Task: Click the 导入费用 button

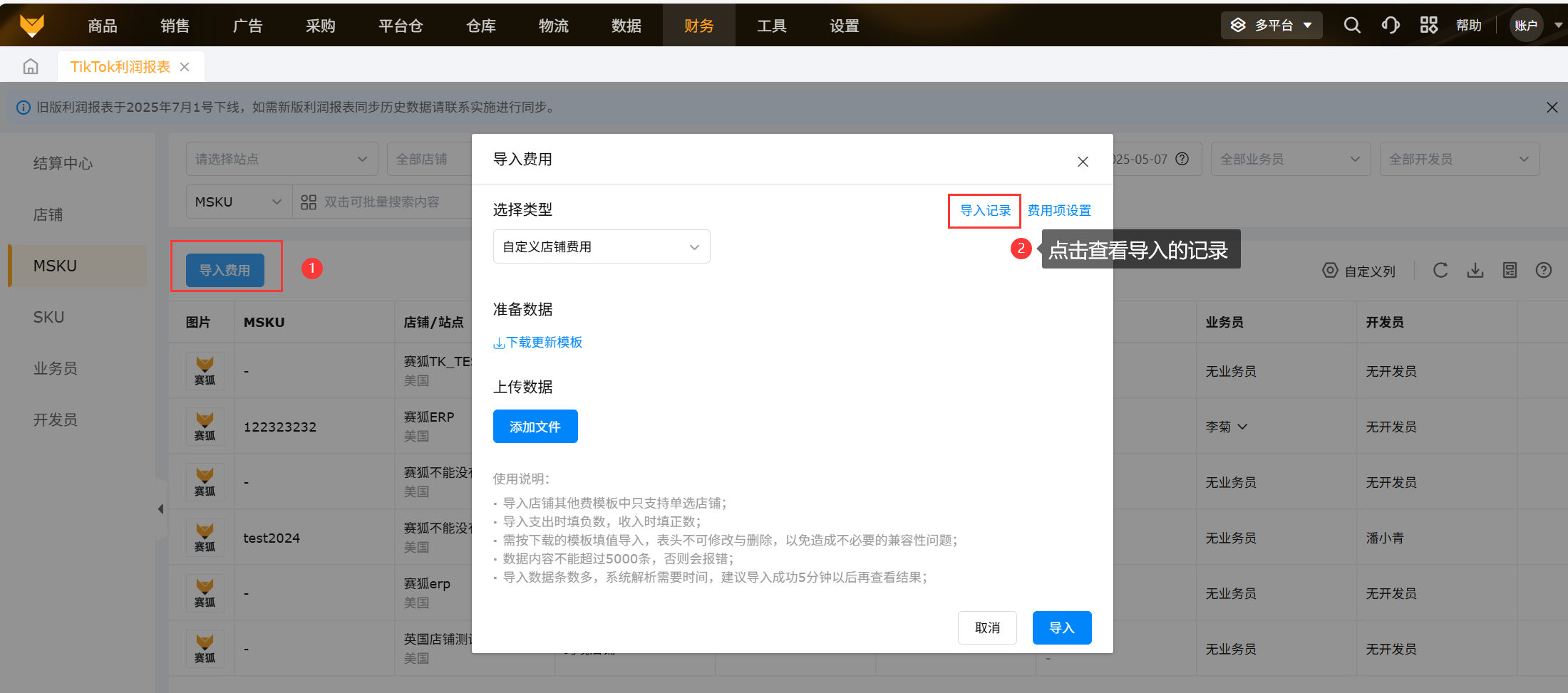Action: tap(225, 271)
